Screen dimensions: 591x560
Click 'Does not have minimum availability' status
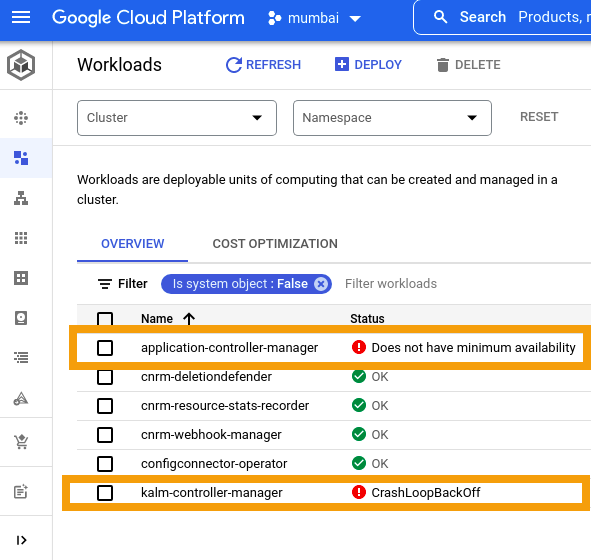click(x=473, y=347)
